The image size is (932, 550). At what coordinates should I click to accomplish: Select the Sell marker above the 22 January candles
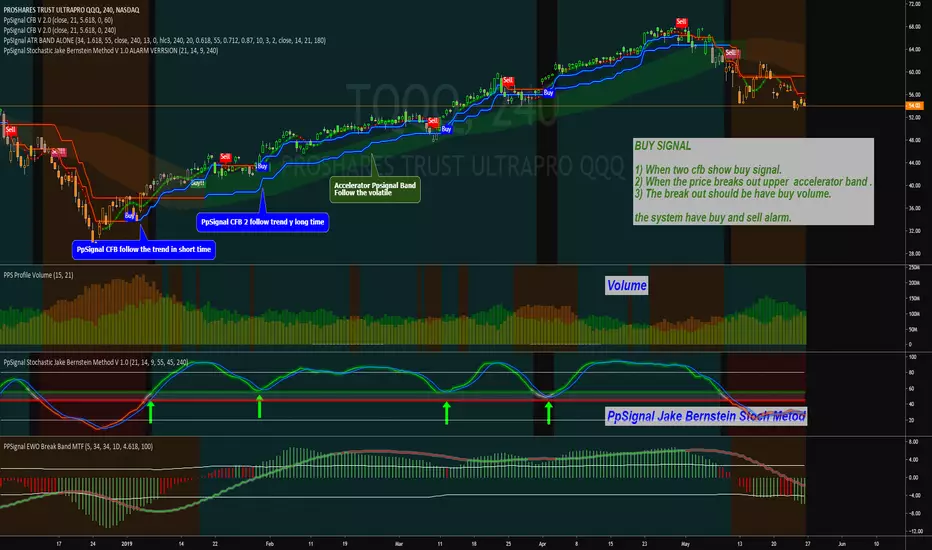225,157
